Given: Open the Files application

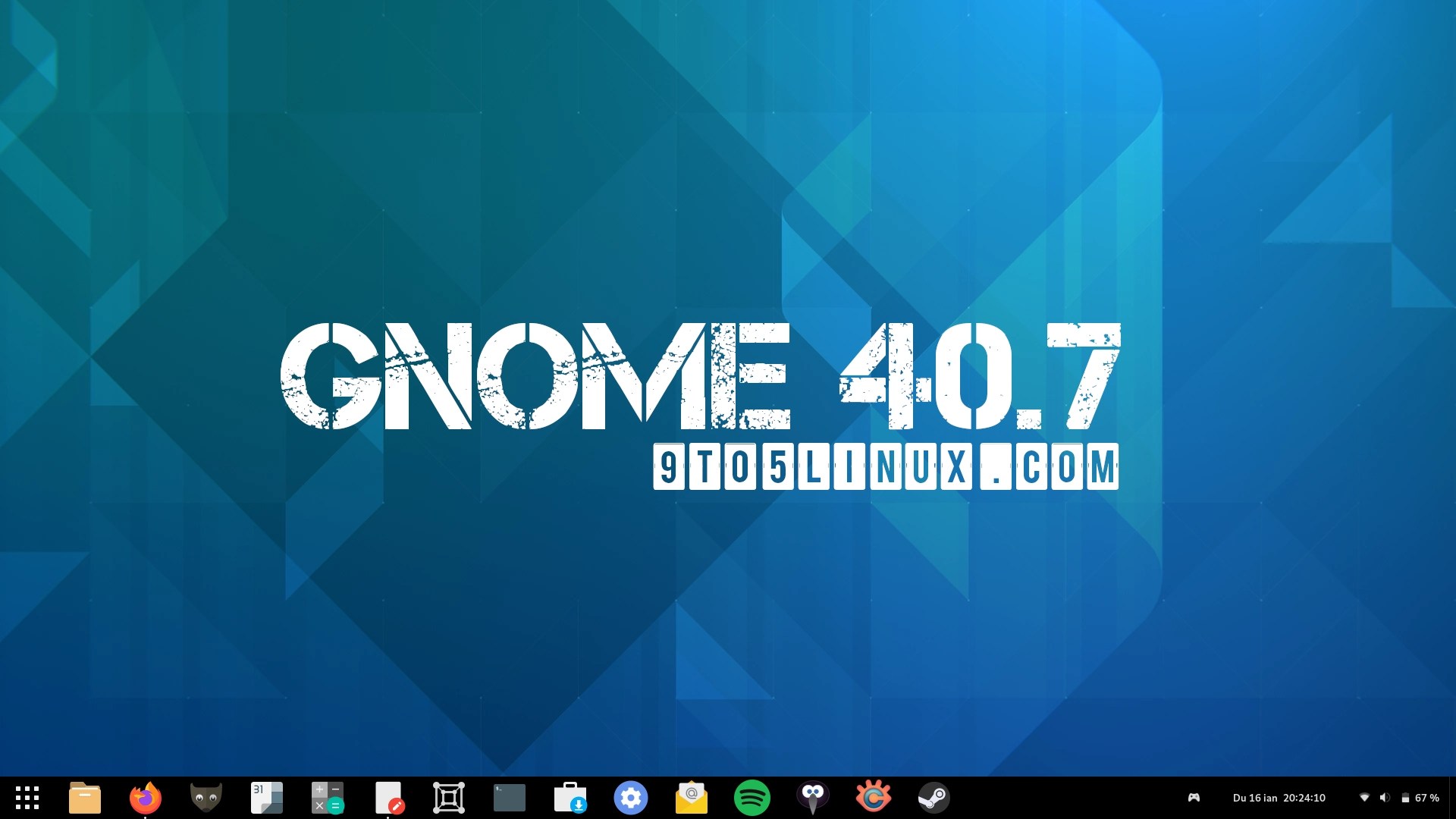Looking at the screenshot, I should click(84, 798).
